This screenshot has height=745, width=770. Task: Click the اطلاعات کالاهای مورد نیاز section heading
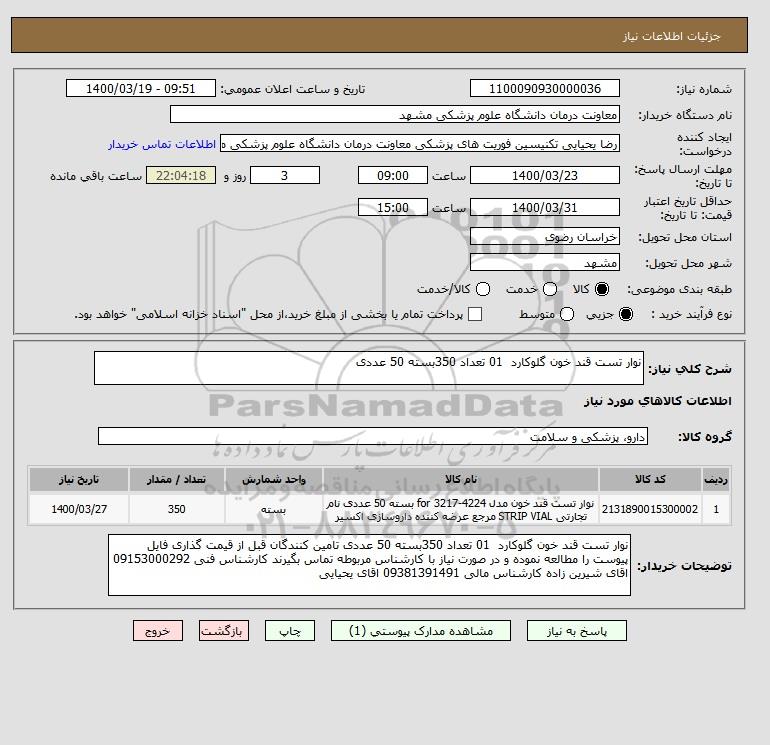pyautogui.click(x=658, y=401)
